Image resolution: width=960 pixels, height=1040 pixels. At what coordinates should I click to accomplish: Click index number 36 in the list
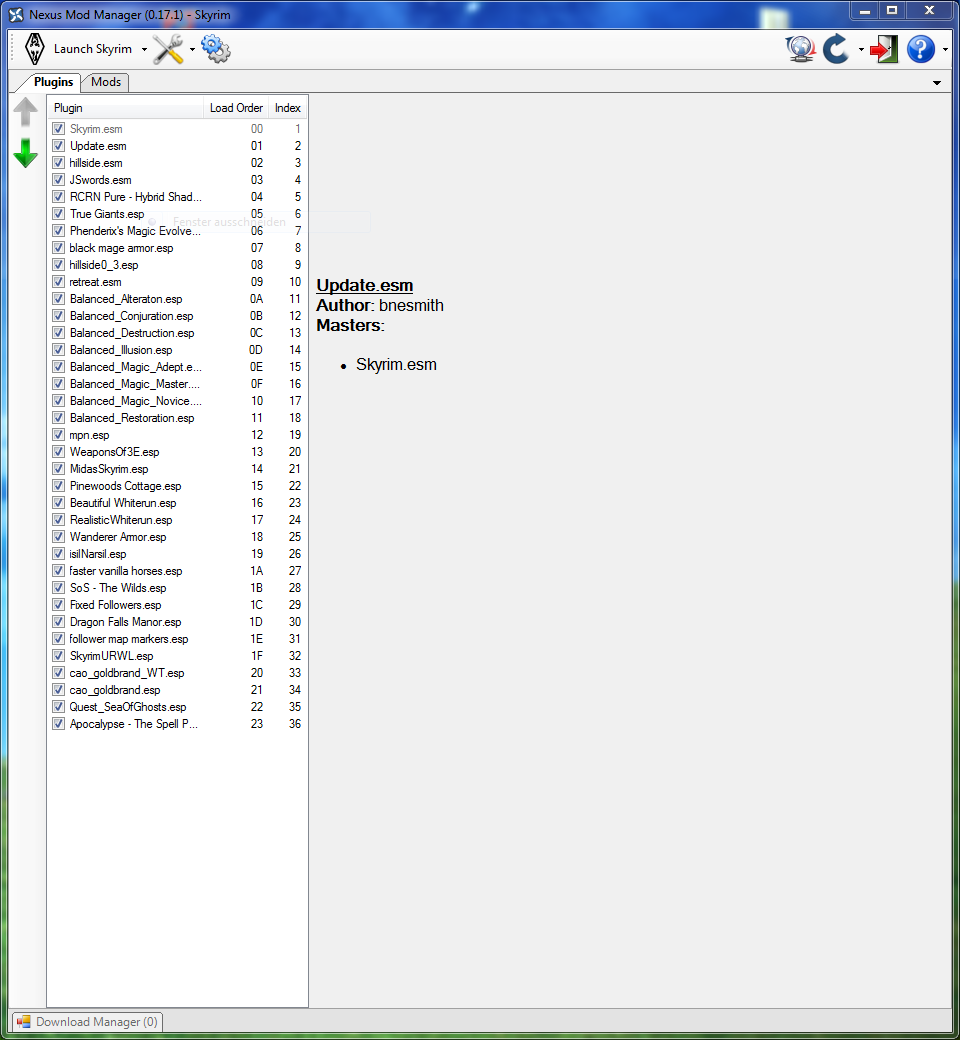(x=295, y=724)
